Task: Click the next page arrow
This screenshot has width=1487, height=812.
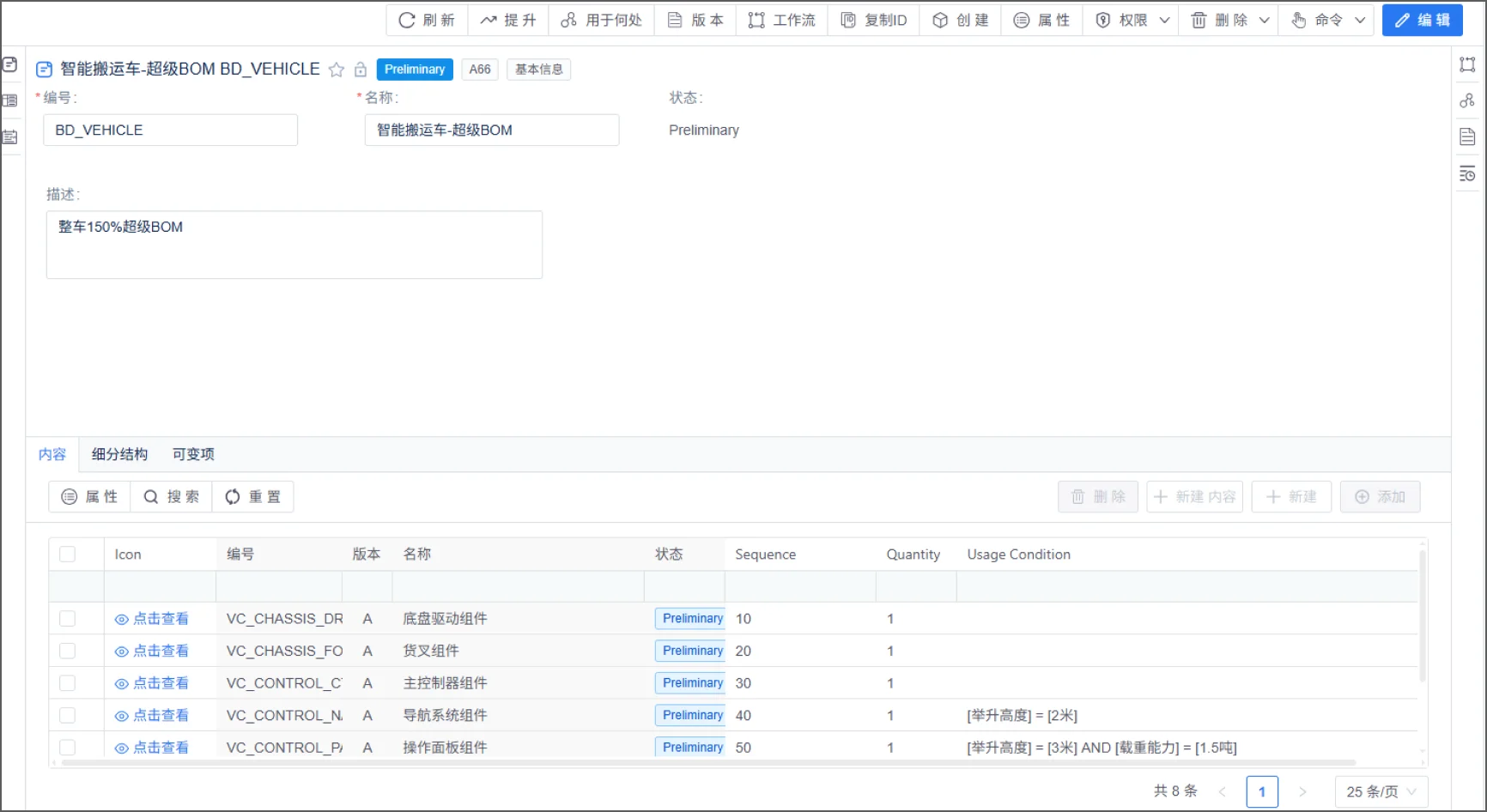Action: [1302, 791]
